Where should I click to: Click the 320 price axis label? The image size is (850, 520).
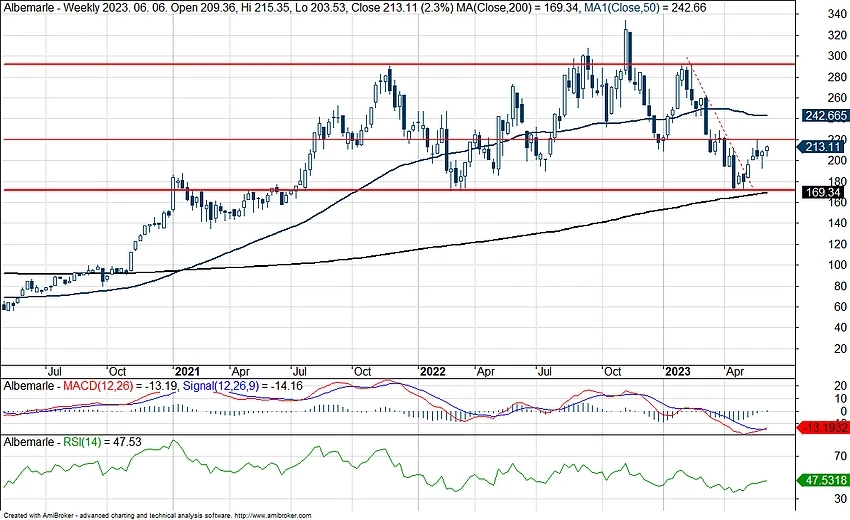(837, 35)
